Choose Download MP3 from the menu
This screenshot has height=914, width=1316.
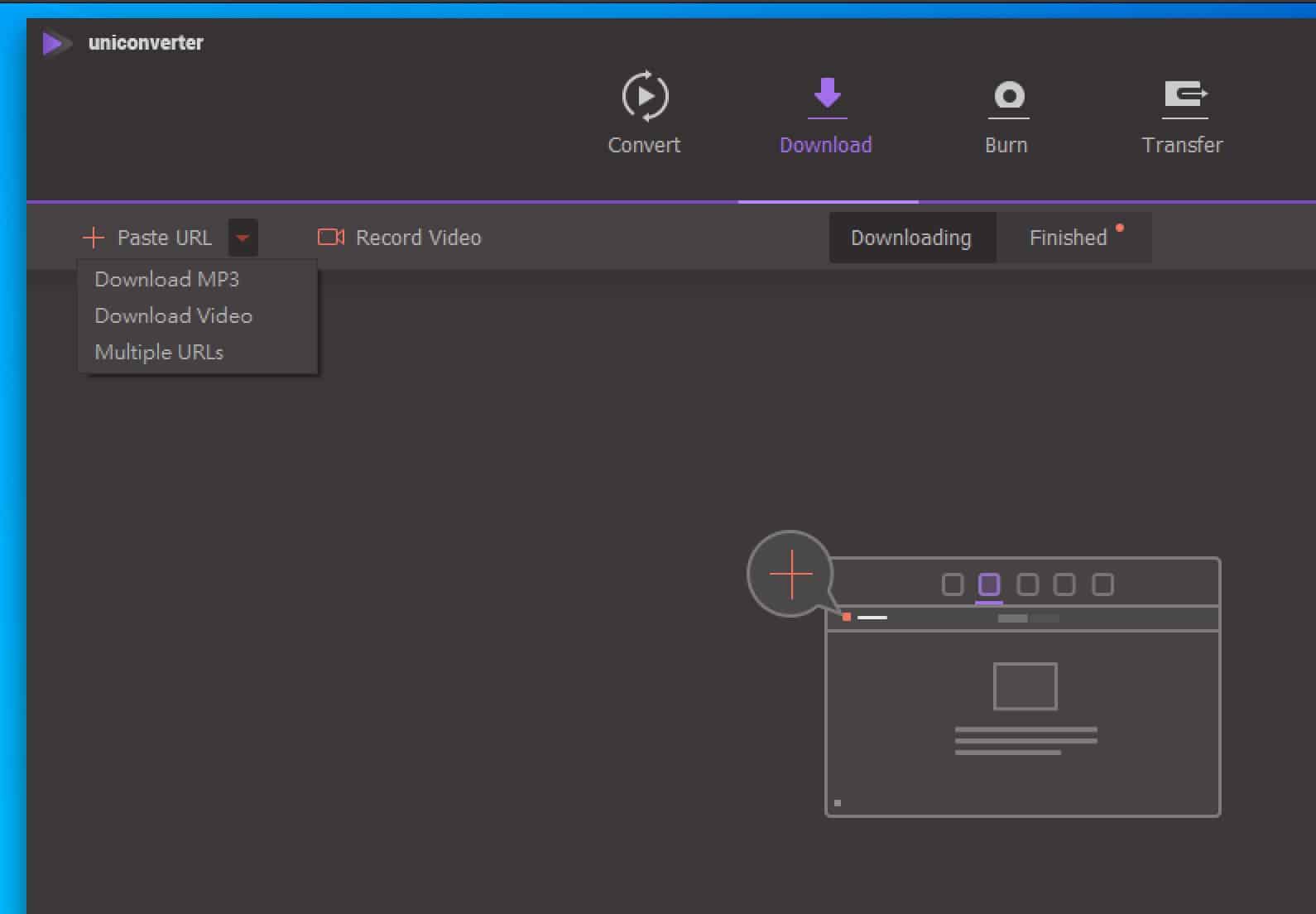(x=197, y=279)
